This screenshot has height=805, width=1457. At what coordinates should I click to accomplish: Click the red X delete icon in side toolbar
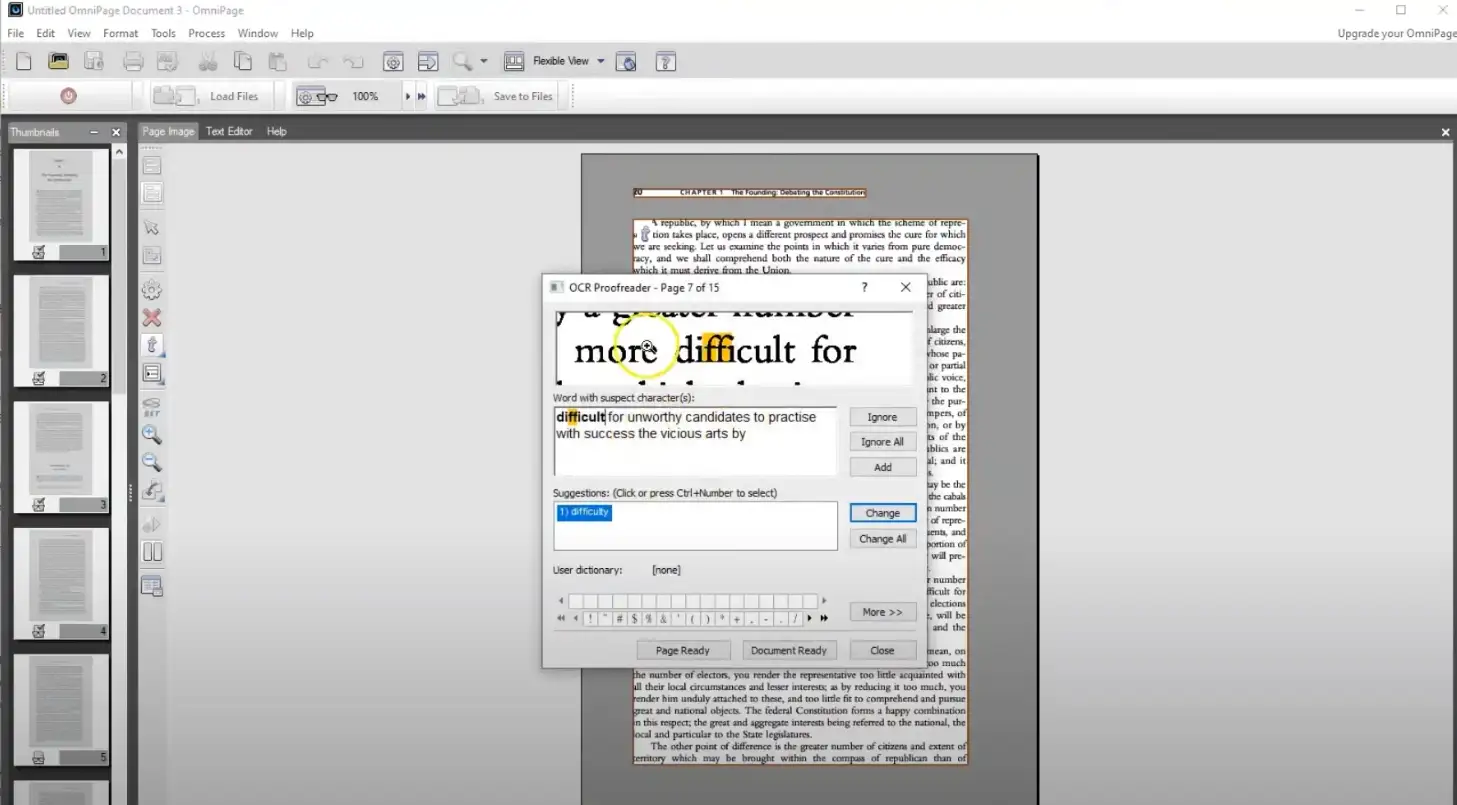tap(152, 318)
